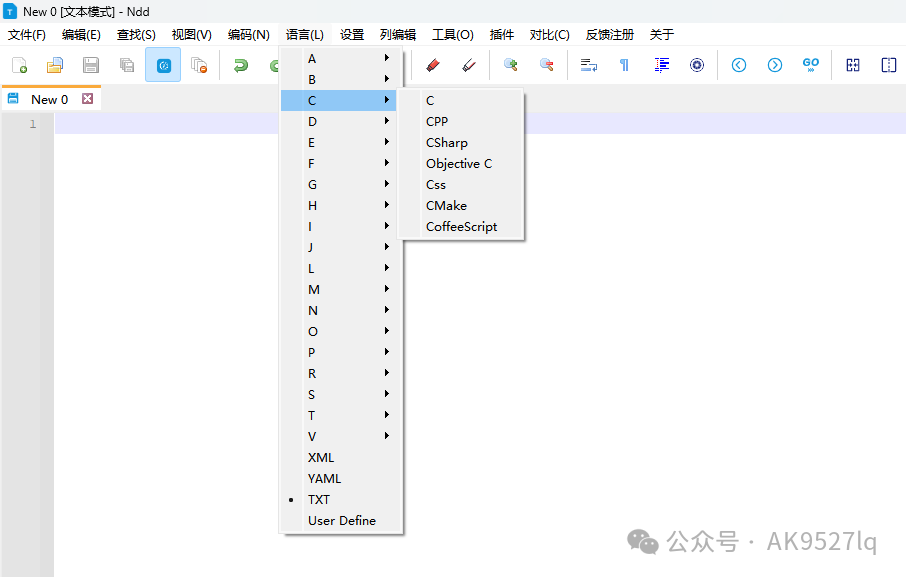Open the 列编辑 menu
The image size is (906, 577).
coord(398,35)
